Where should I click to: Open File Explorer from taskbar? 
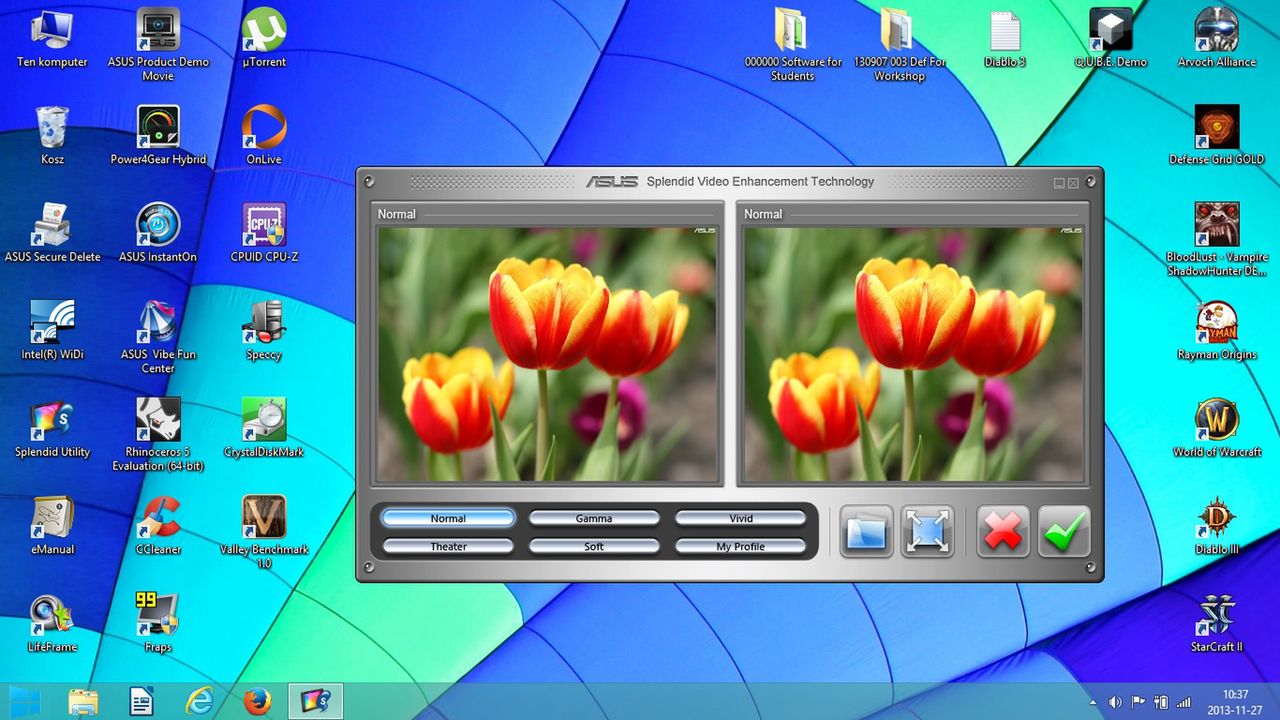84,701
